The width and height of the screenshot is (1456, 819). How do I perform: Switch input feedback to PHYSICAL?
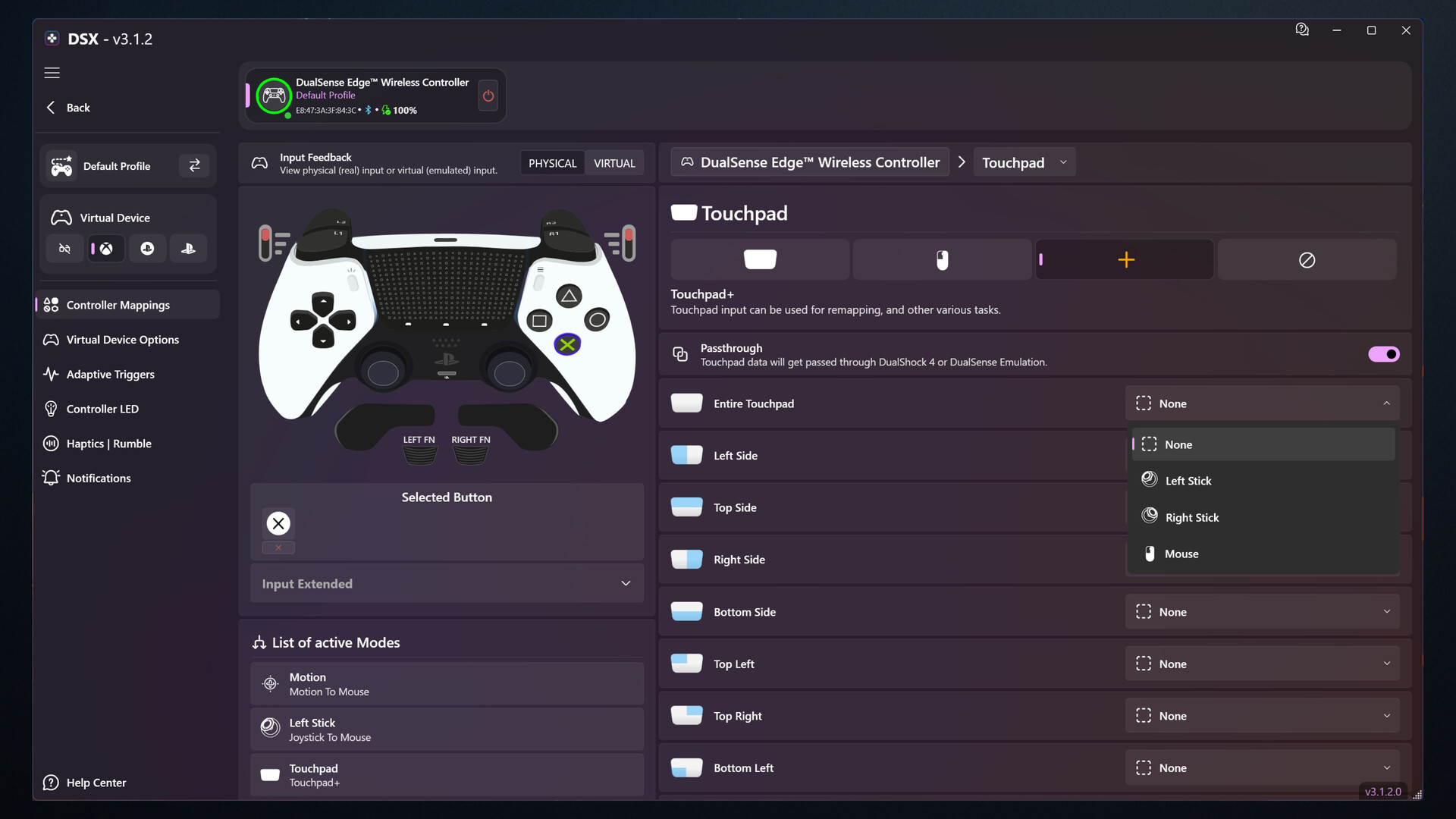pyautogui.click(x=552, y=162)
